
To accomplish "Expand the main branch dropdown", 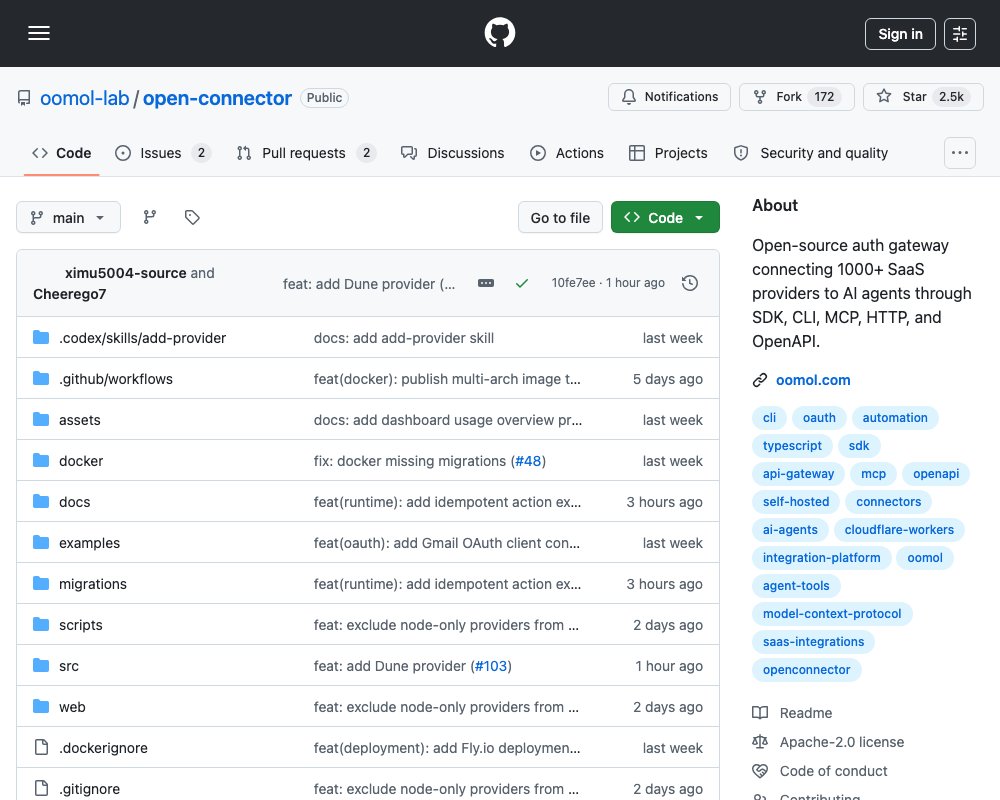I will point(68,218).
